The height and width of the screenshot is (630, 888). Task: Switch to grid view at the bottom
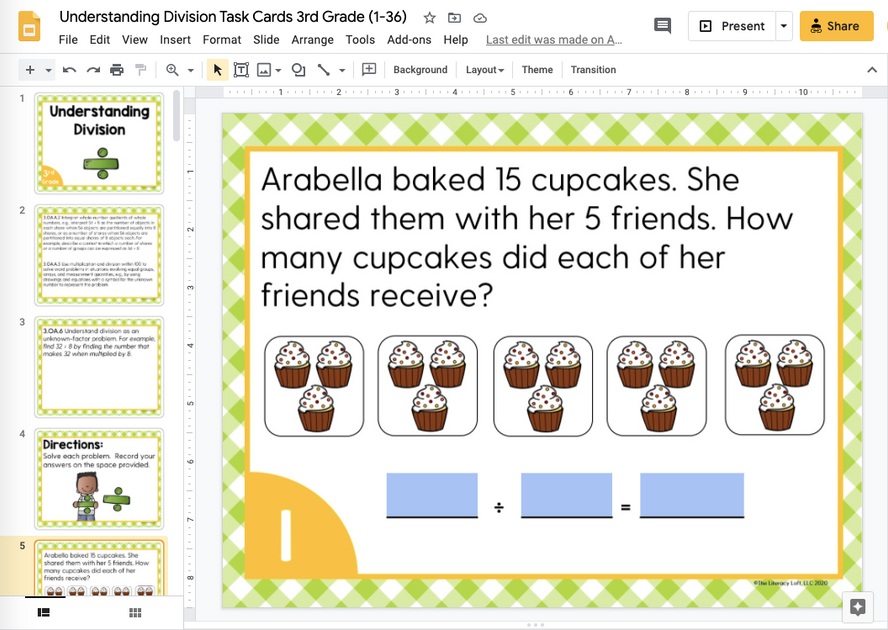[x=135, y=613]
